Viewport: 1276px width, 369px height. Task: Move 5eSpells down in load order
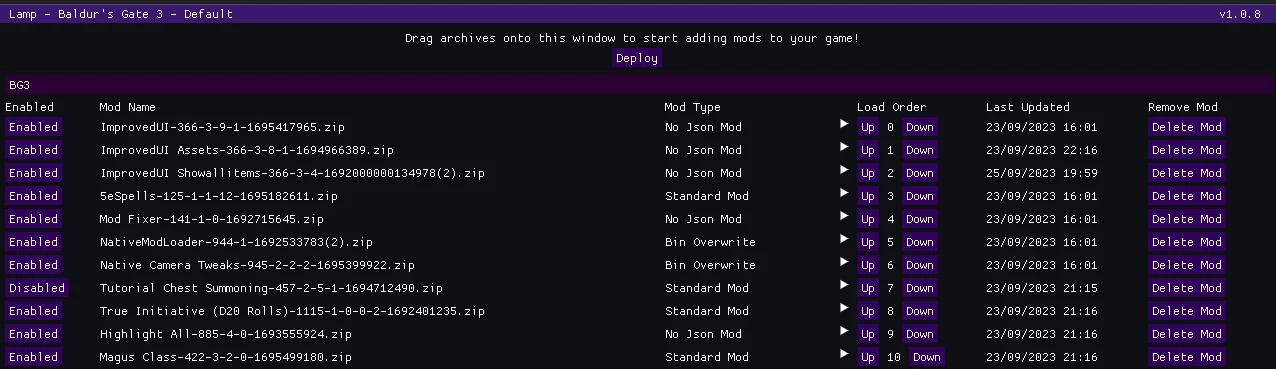point(920,196)
